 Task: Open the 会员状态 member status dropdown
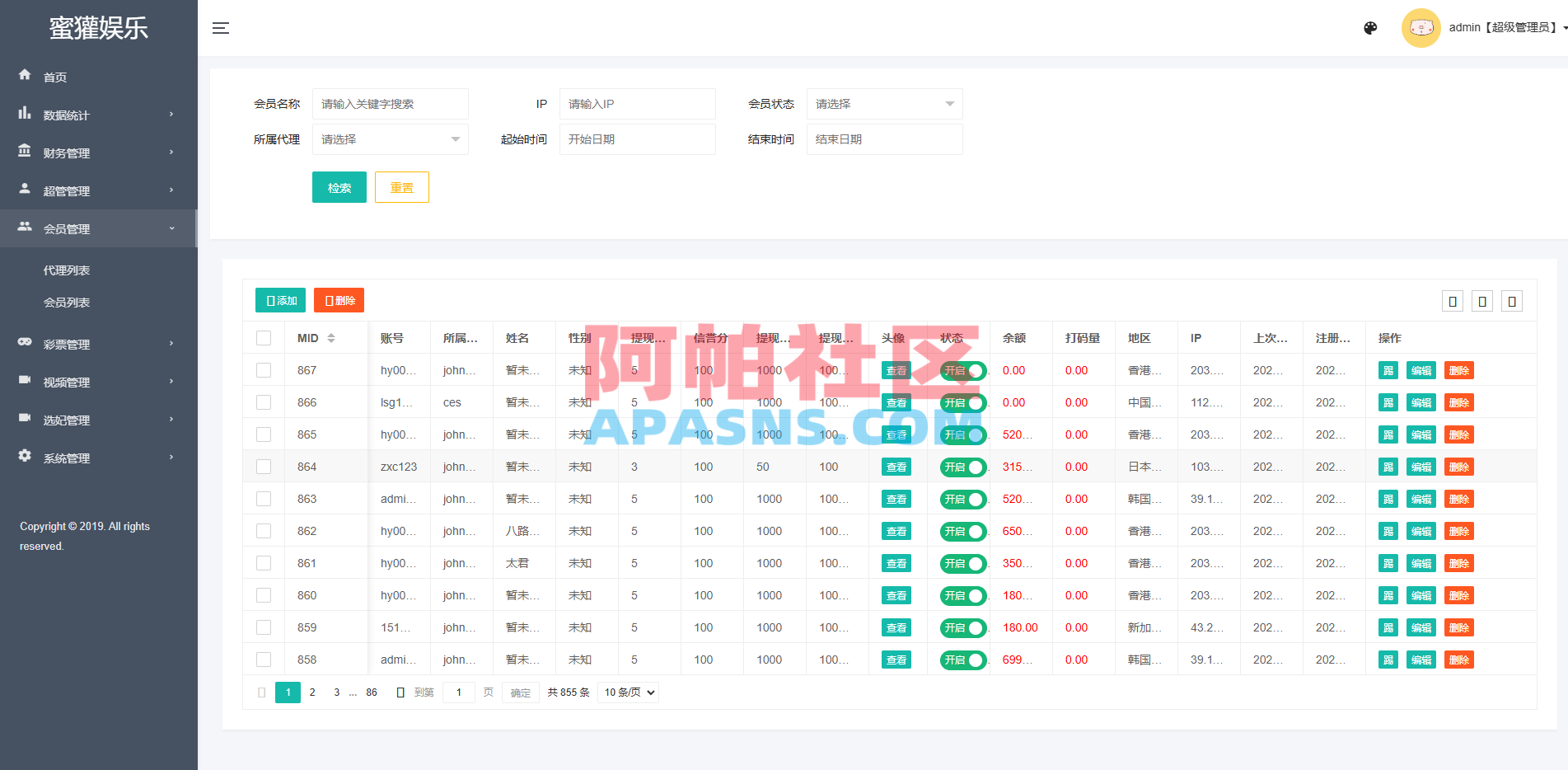pyautogui.click(x=884, y=104)
